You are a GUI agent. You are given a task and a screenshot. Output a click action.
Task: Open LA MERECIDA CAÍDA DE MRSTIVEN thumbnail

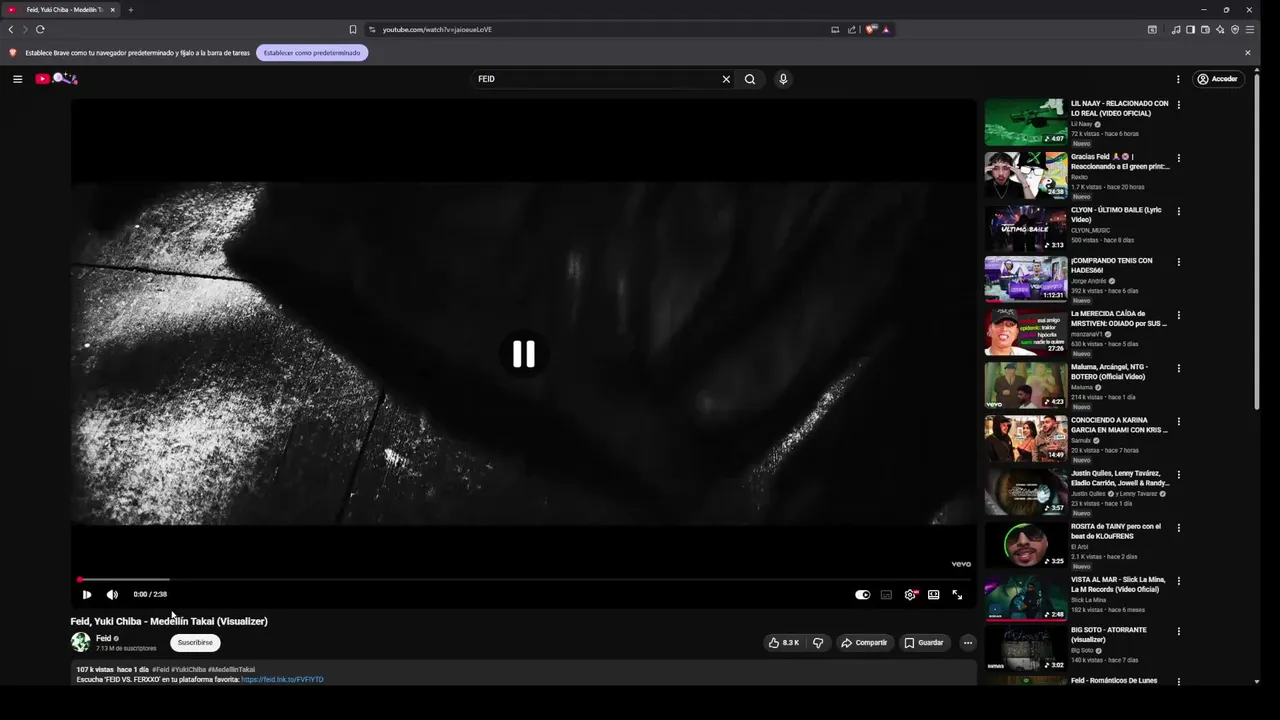tap(1026, 333)
